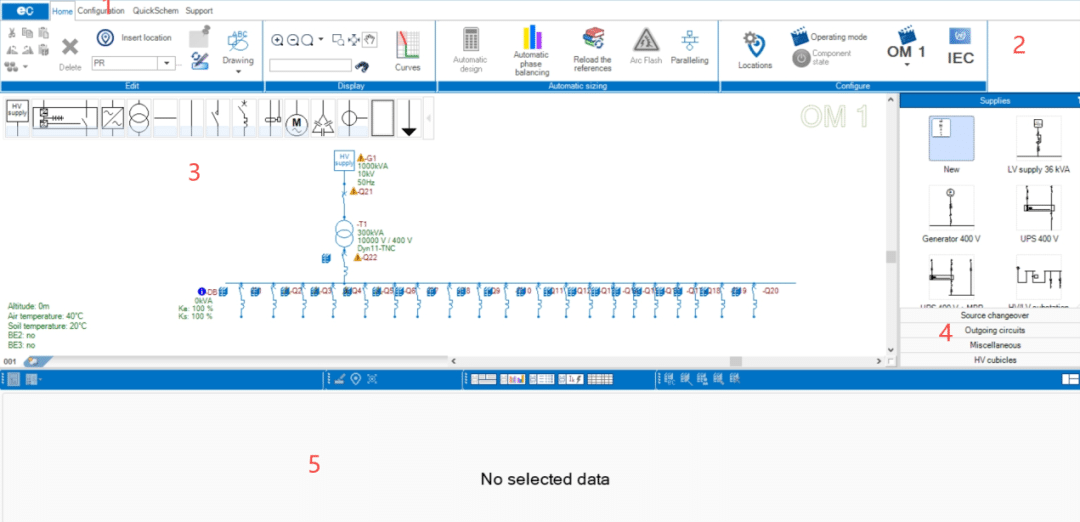Viewport: 1080px width, 522px height.
Task: Run Automatic phase balancing
Action: (x=531, y=50)
